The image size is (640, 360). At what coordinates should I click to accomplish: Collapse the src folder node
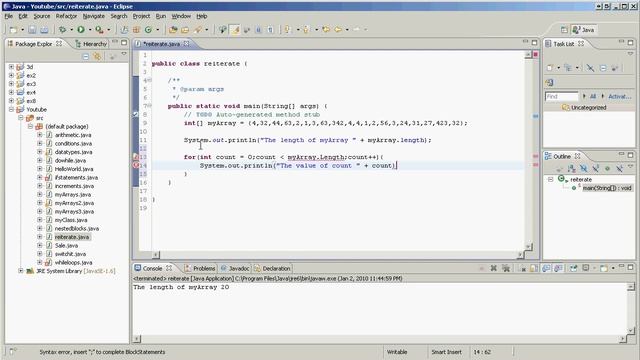(21, 118)
